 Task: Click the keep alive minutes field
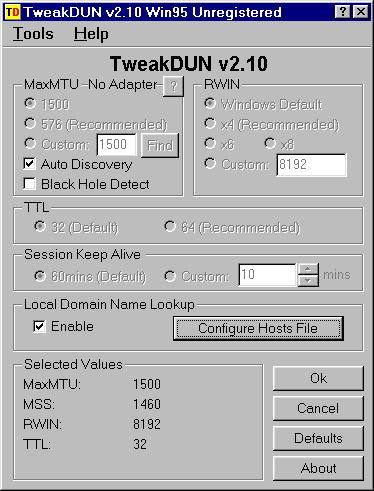pos(267,275)
